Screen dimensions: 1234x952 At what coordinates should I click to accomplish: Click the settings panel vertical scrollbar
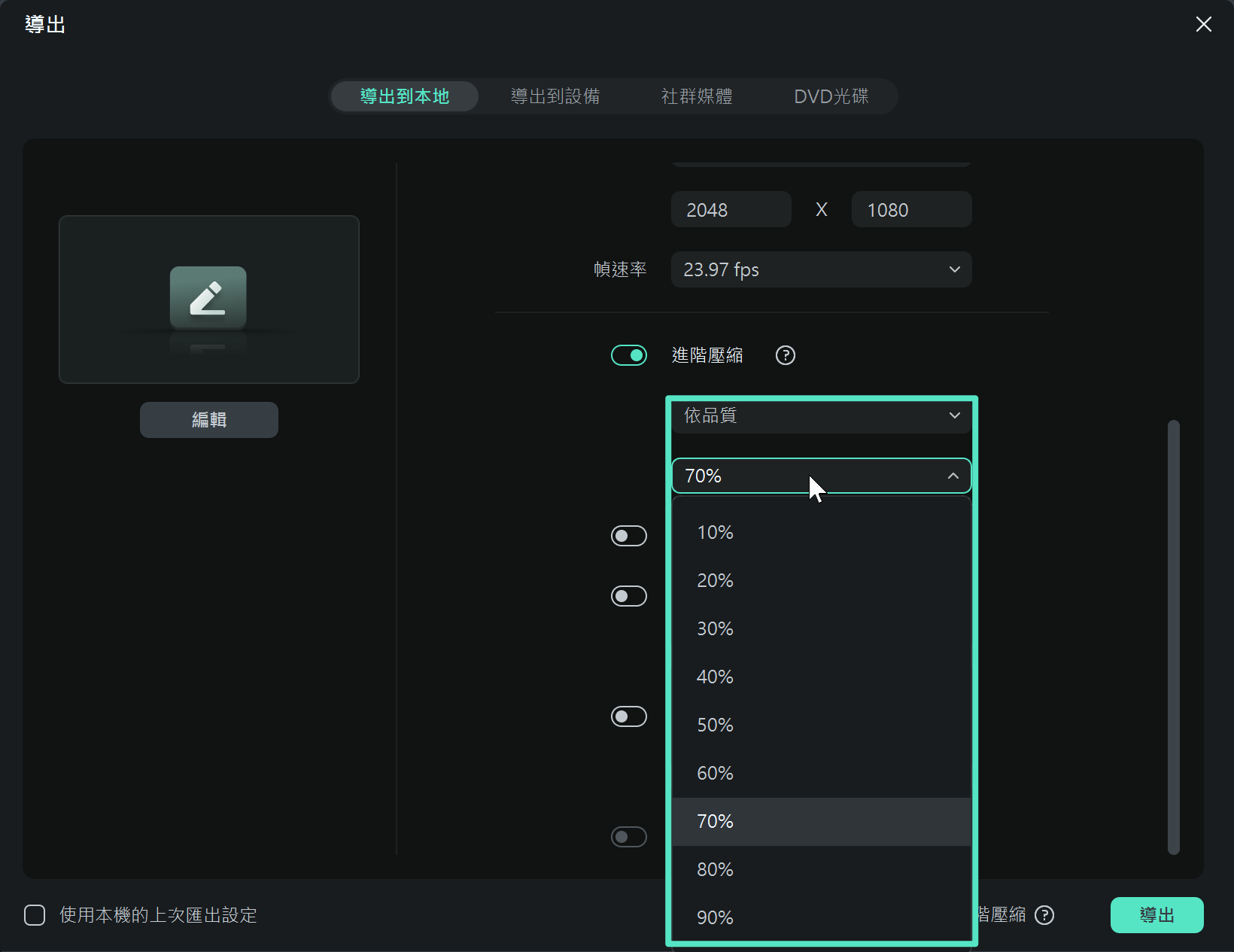click(x=1174, y=637)
